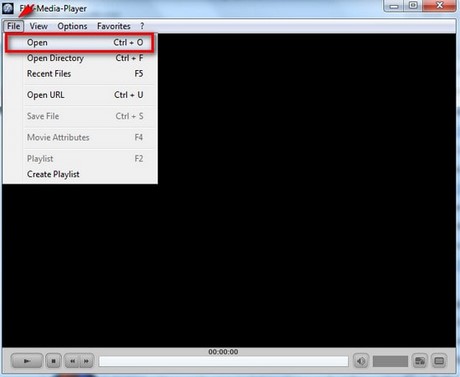Choose Open from the File menu

click(80, 42)
